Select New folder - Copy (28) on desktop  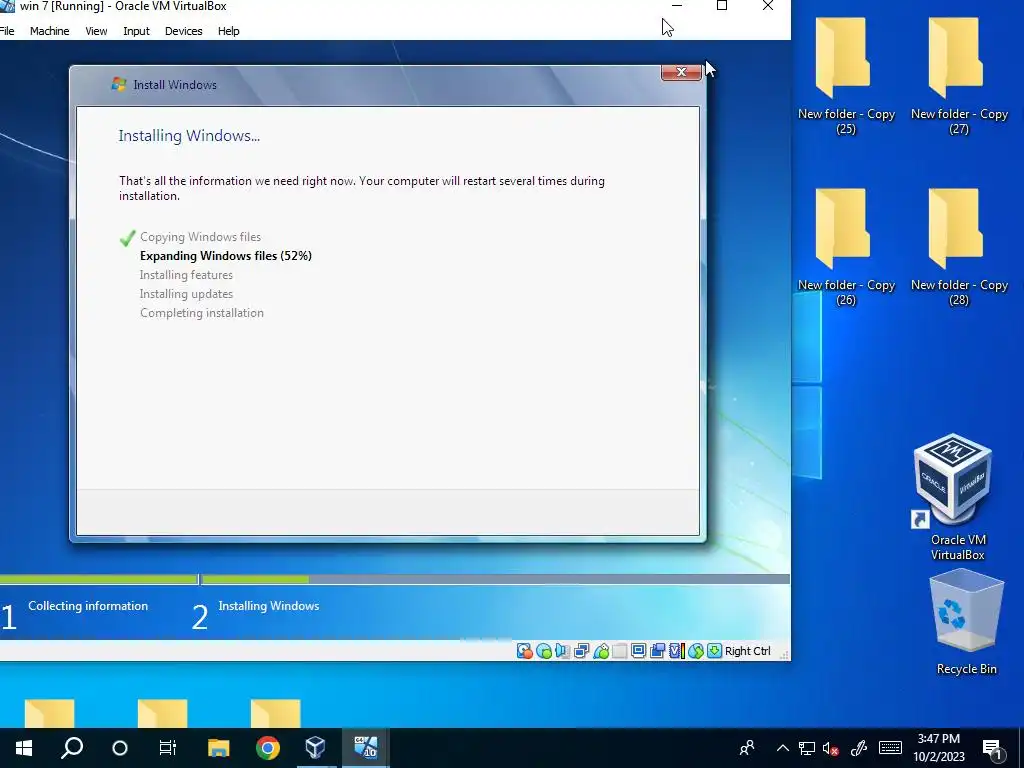(x=959, y=247)
